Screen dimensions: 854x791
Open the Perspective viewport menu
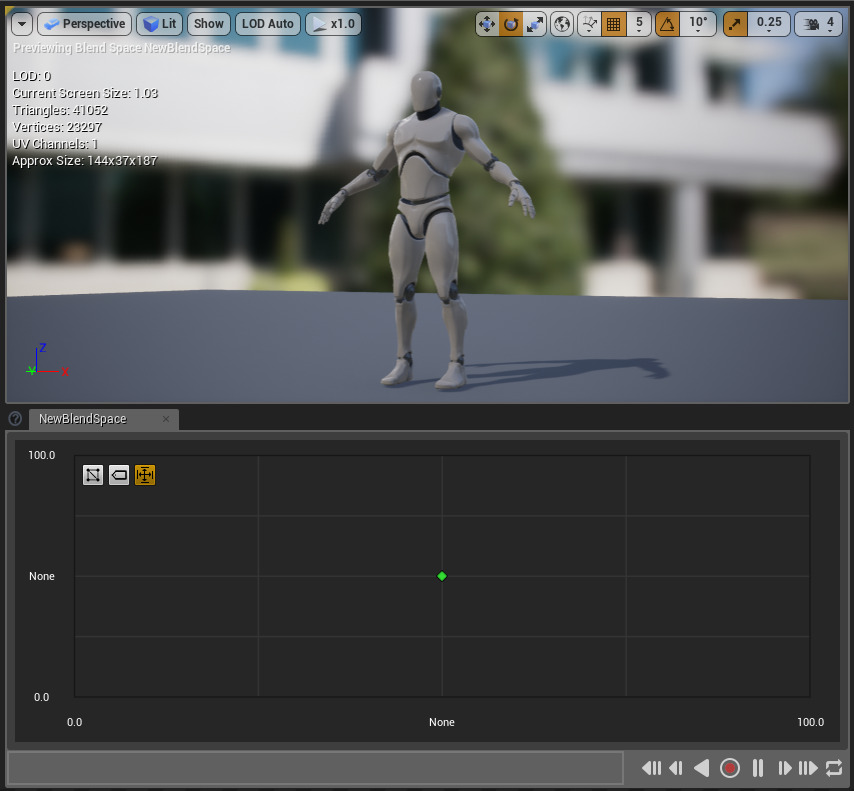pos(85,24)
